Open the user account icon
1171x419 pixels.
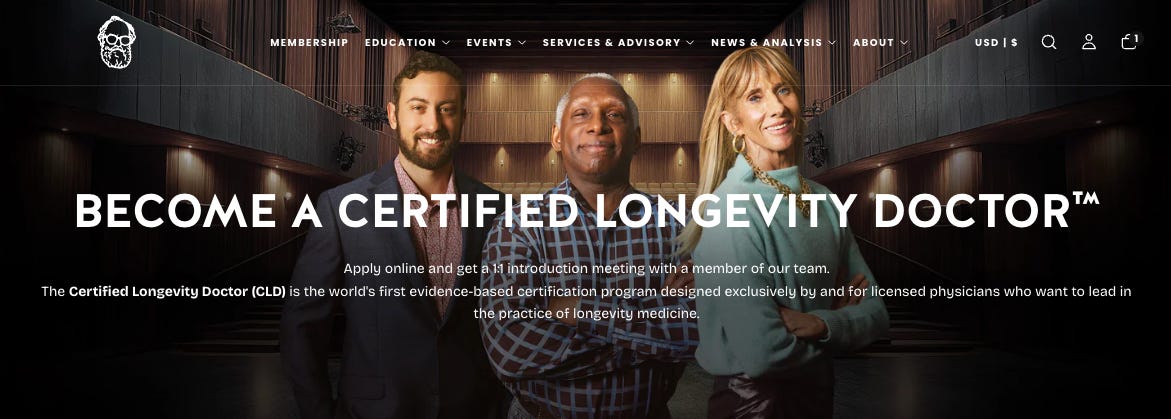[x=1089, y=42]
